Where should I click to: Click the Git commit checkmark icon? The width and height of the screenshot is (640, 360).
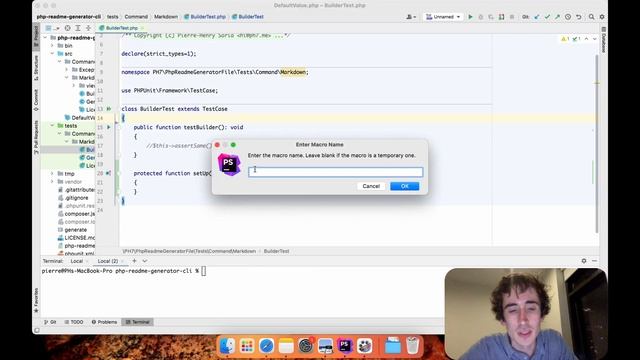point(547,17)
